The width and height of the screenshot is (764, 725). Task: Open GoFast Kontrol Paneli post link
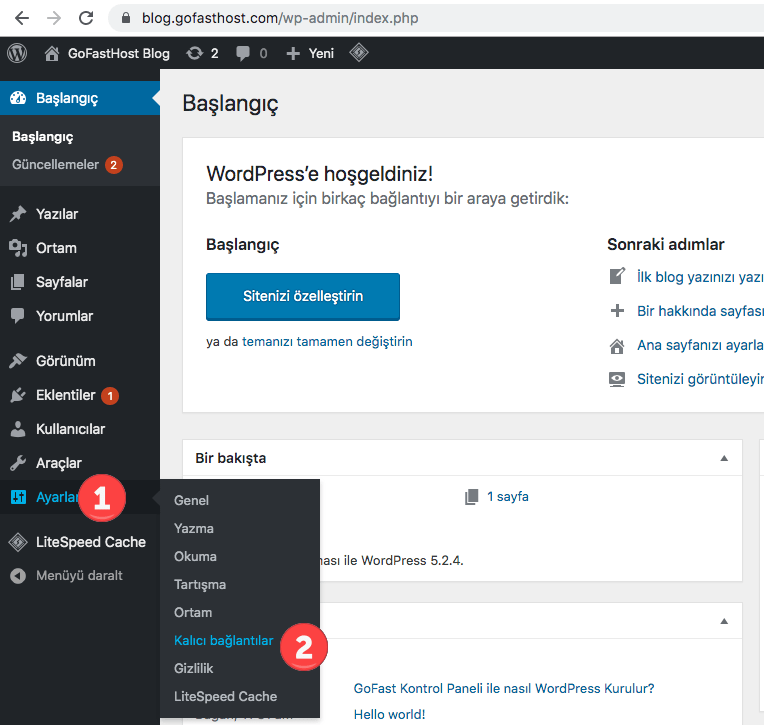pyautogui.click(x=504, y=688)
